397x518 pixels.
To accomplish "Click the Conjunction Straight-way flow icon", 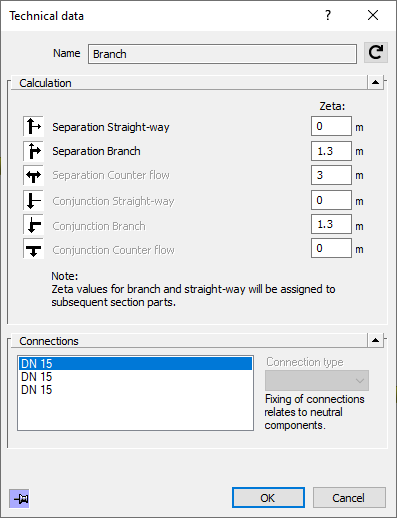I will pos(33,200).
